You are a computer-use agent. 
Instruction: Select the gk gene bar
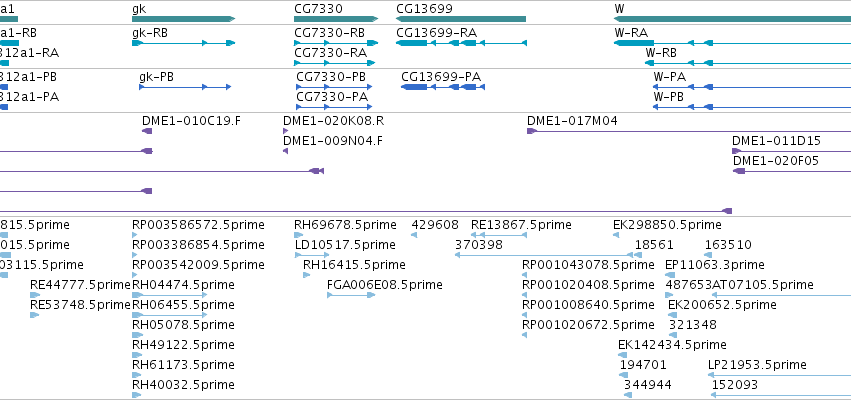coord(183,19)
